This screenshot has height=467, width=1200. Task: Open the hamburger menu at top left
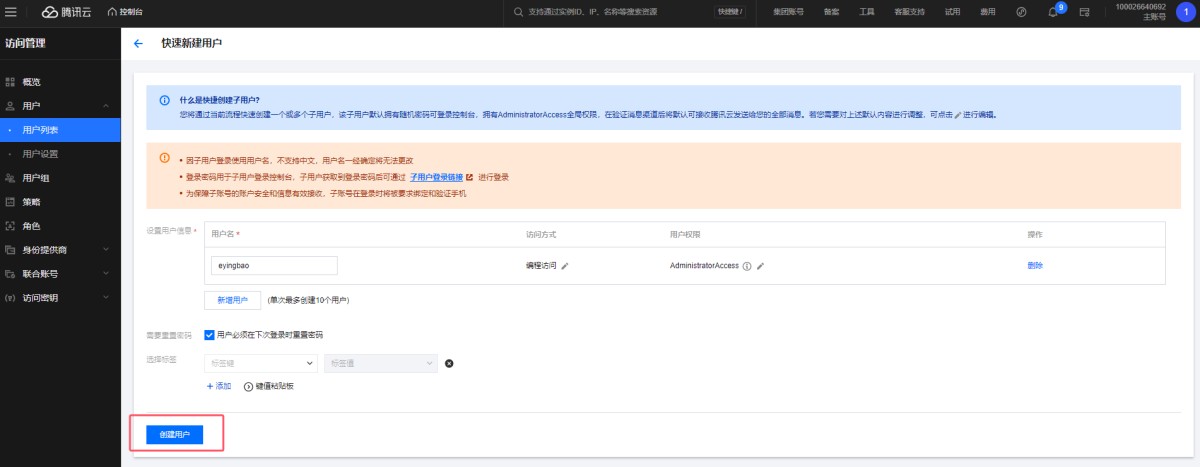pyautogui.click(x=11, y=12)
